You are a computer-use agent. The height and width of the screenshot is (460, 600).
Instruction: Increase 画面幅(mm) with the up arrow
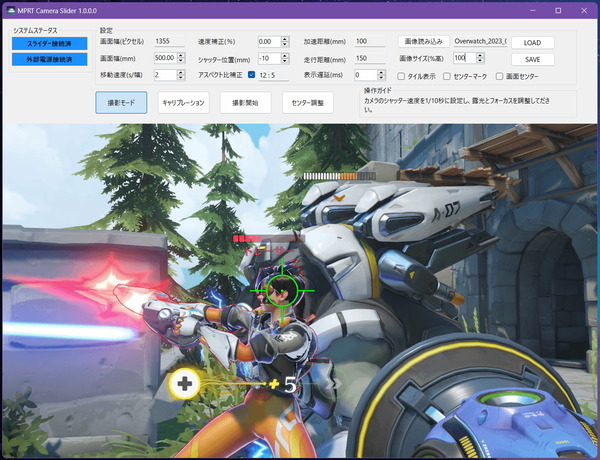[x=181, y=55]
